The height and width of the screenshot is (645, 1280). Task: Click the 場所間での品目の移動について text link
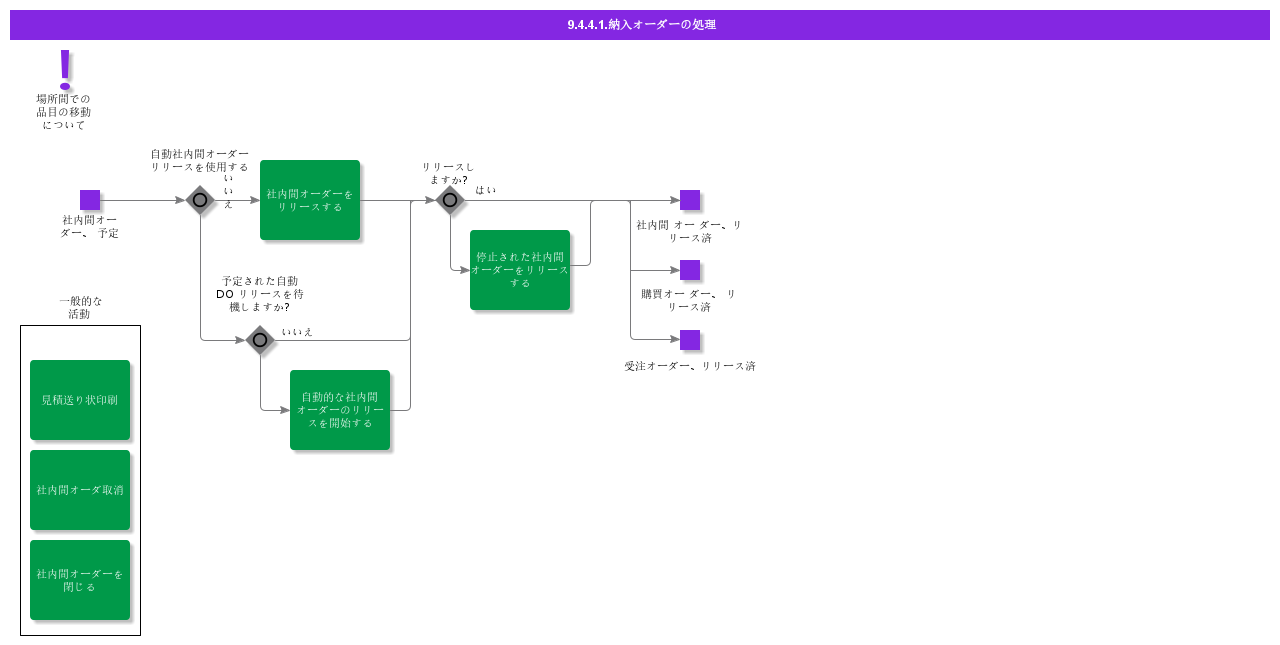click(x=64, y=112)
